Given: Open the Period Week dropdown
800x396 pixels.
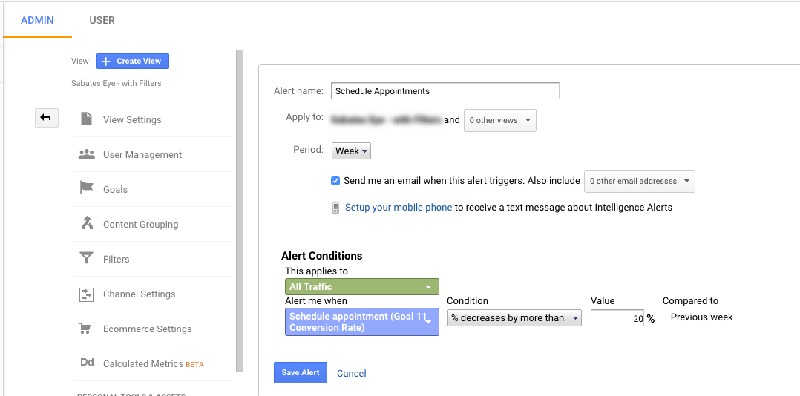Looking at the screenshot, I should point(351,151).
